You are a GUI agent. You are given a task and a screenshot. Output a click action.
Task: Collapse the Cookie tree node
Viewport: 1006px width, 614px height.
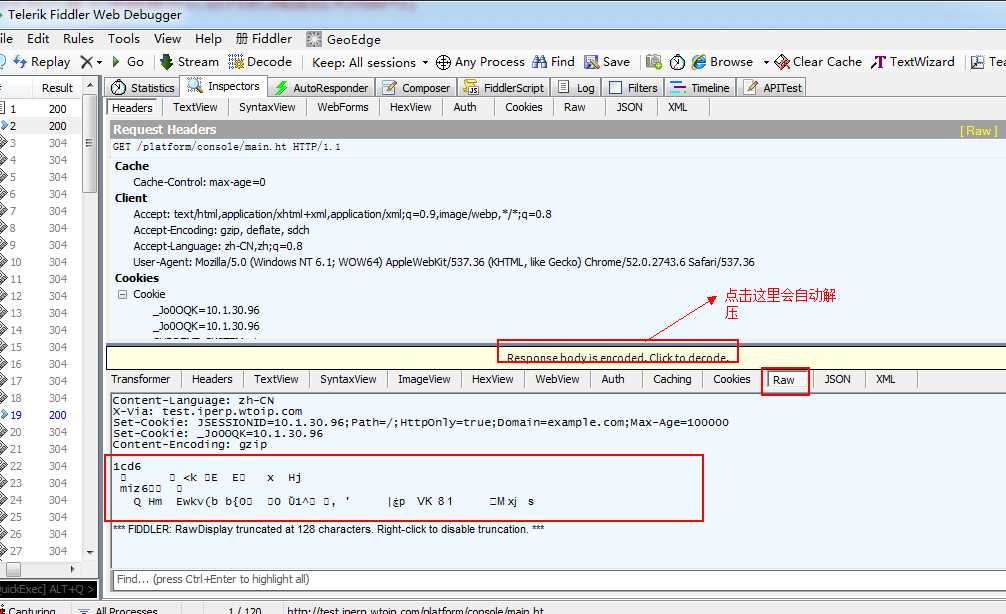click(122, 294)
